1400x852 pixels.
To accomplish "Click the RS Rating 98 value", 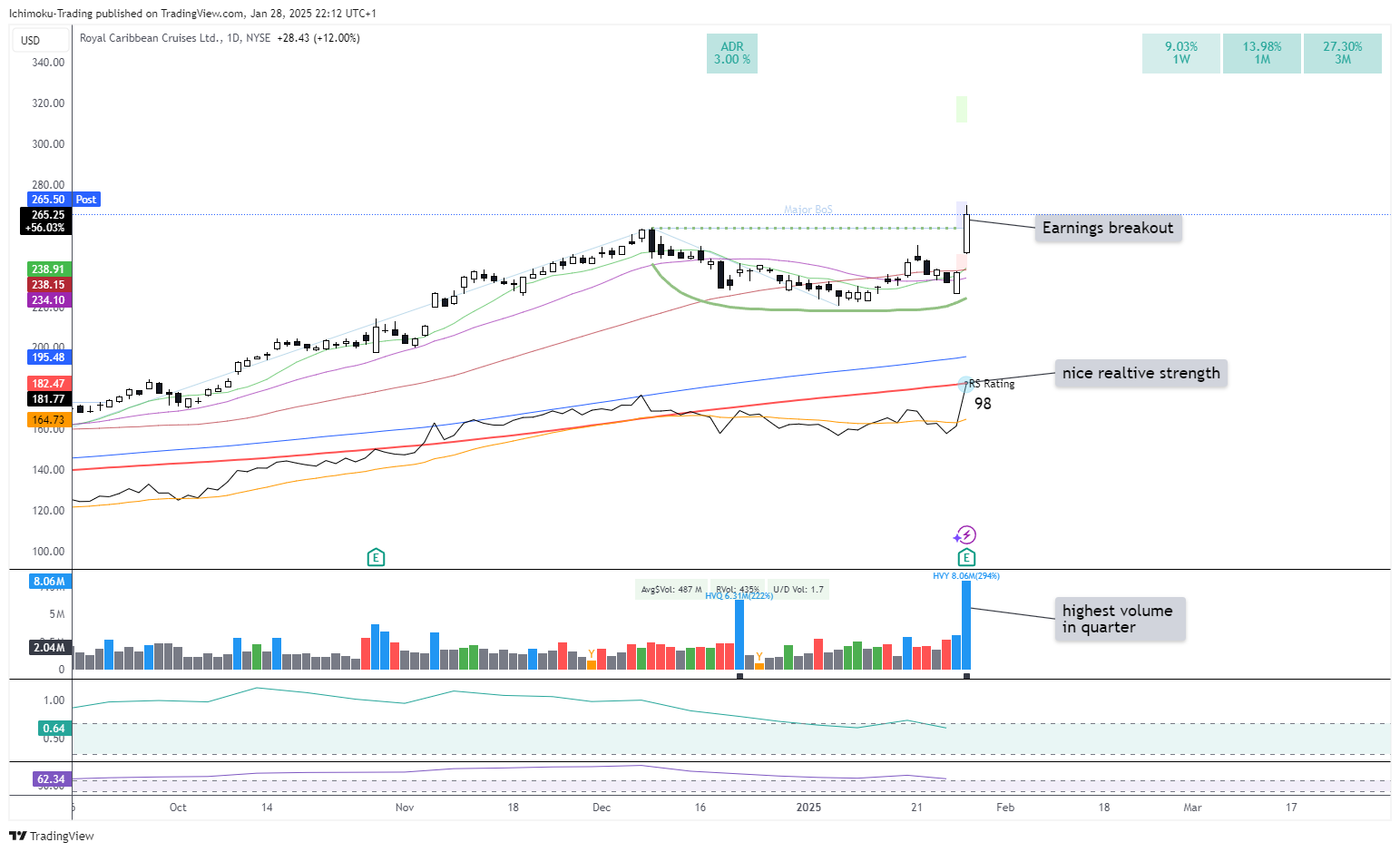I will pos(983,404).
